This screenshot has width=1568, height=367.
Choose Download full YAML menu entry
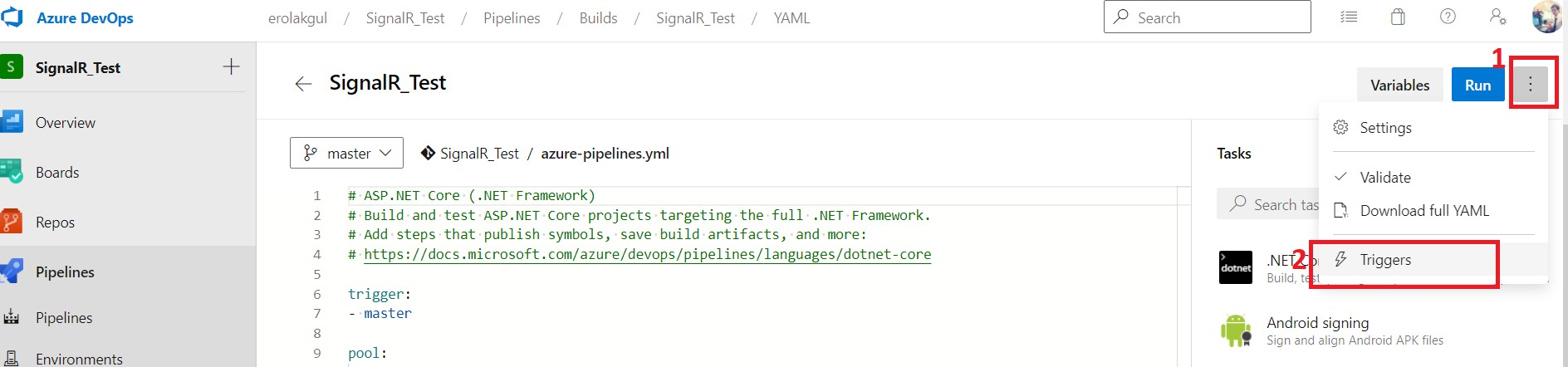[1423, 211]
